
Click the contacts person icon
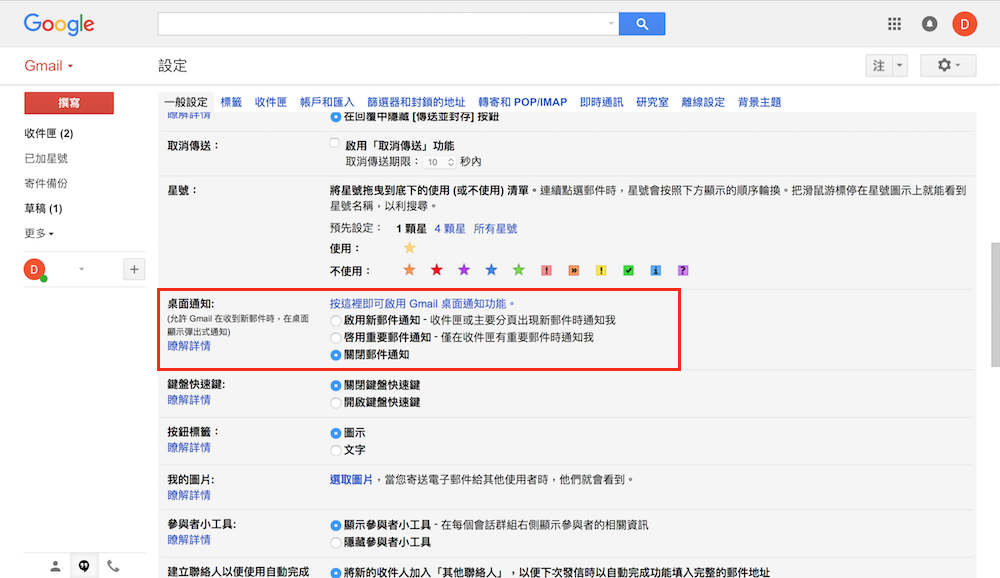pyautogui.click(x=56, y=566)
